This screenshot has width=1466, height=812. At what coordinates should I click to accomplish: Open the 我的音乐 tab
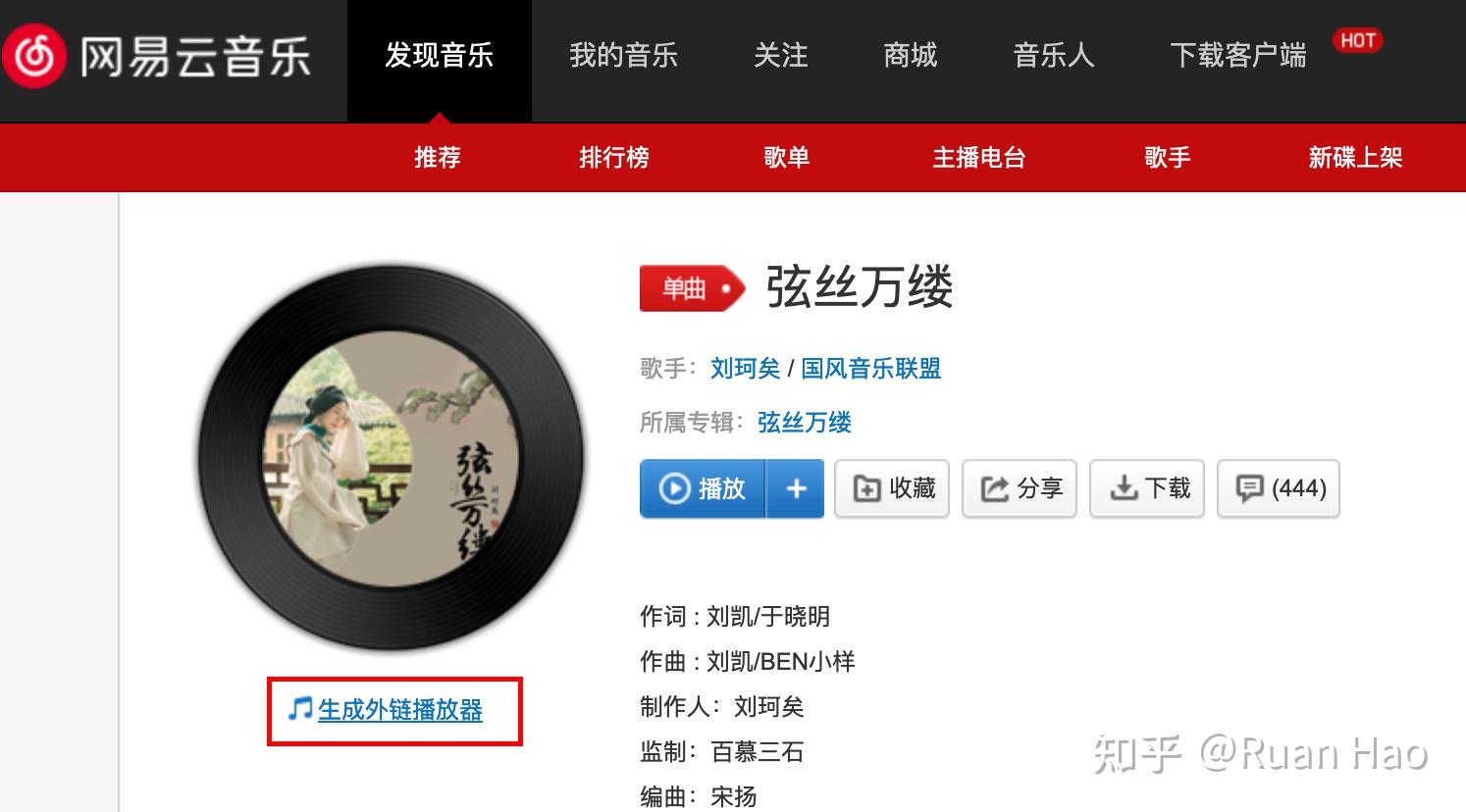624,56
